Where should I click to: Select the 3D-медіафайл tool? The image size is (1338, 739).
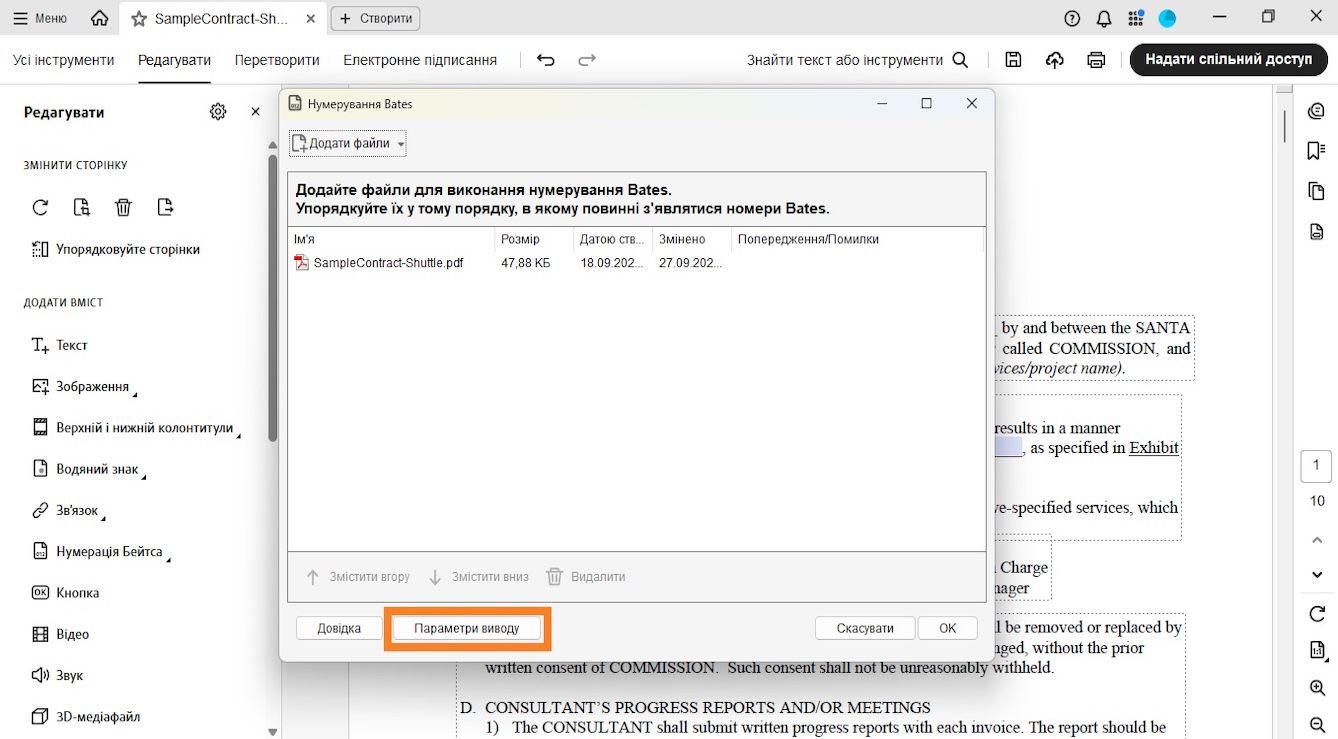86,717
